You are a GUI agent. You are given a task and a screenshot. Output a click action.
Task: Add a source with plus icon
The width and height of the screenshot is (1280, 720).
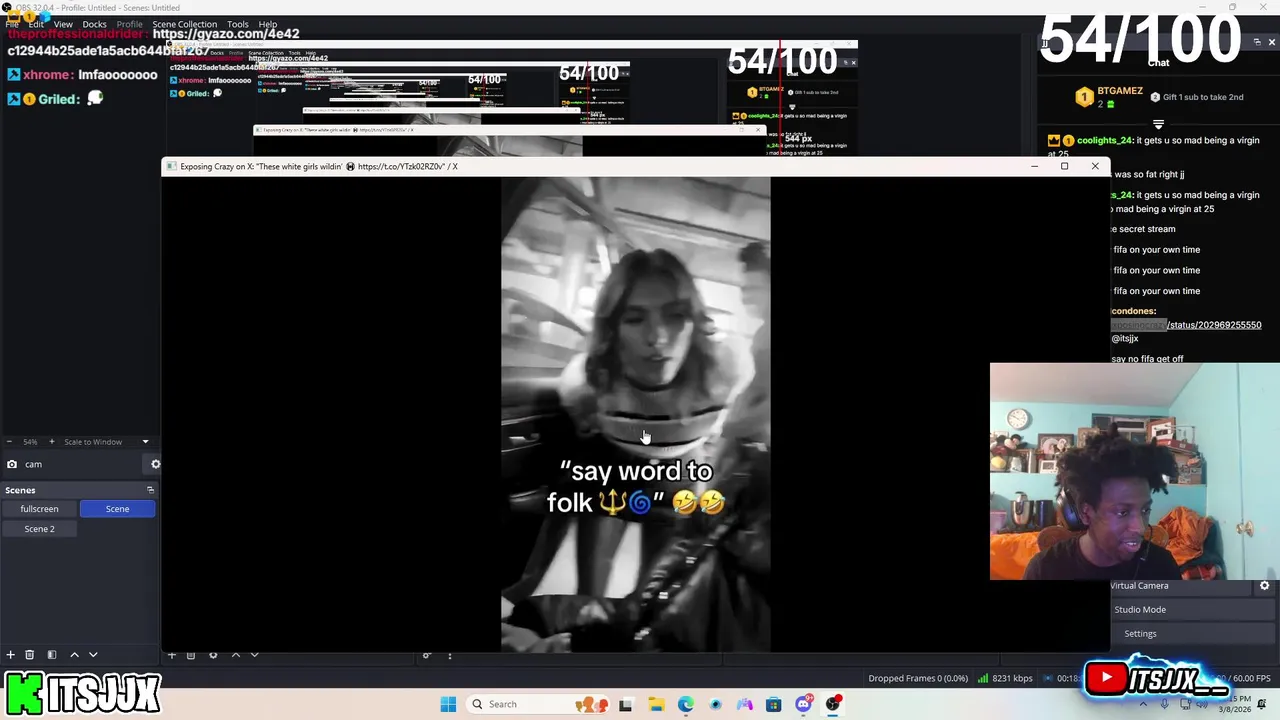click(x=172, y=655)
